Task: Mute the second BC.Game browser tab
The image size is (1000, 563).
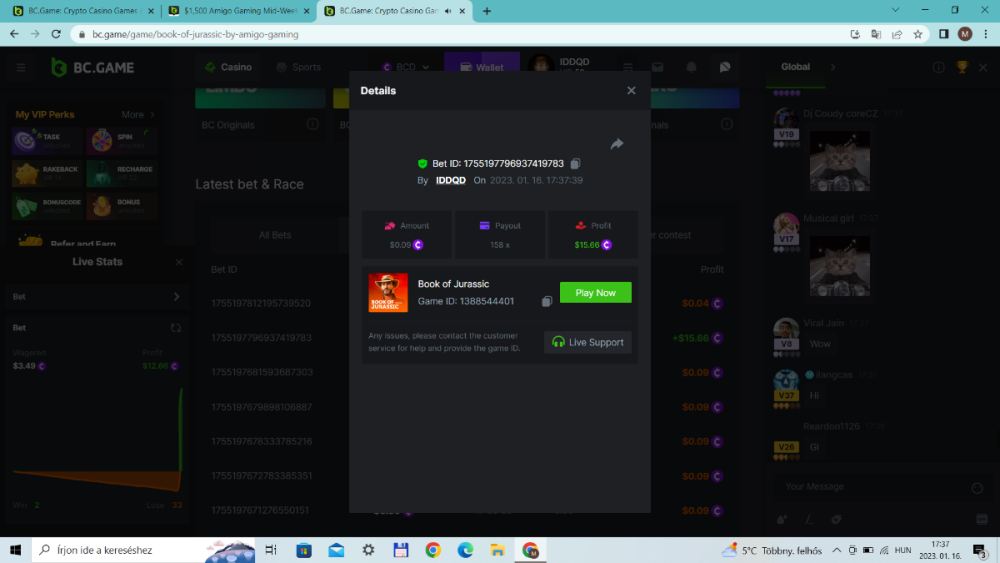Action: 447,11
